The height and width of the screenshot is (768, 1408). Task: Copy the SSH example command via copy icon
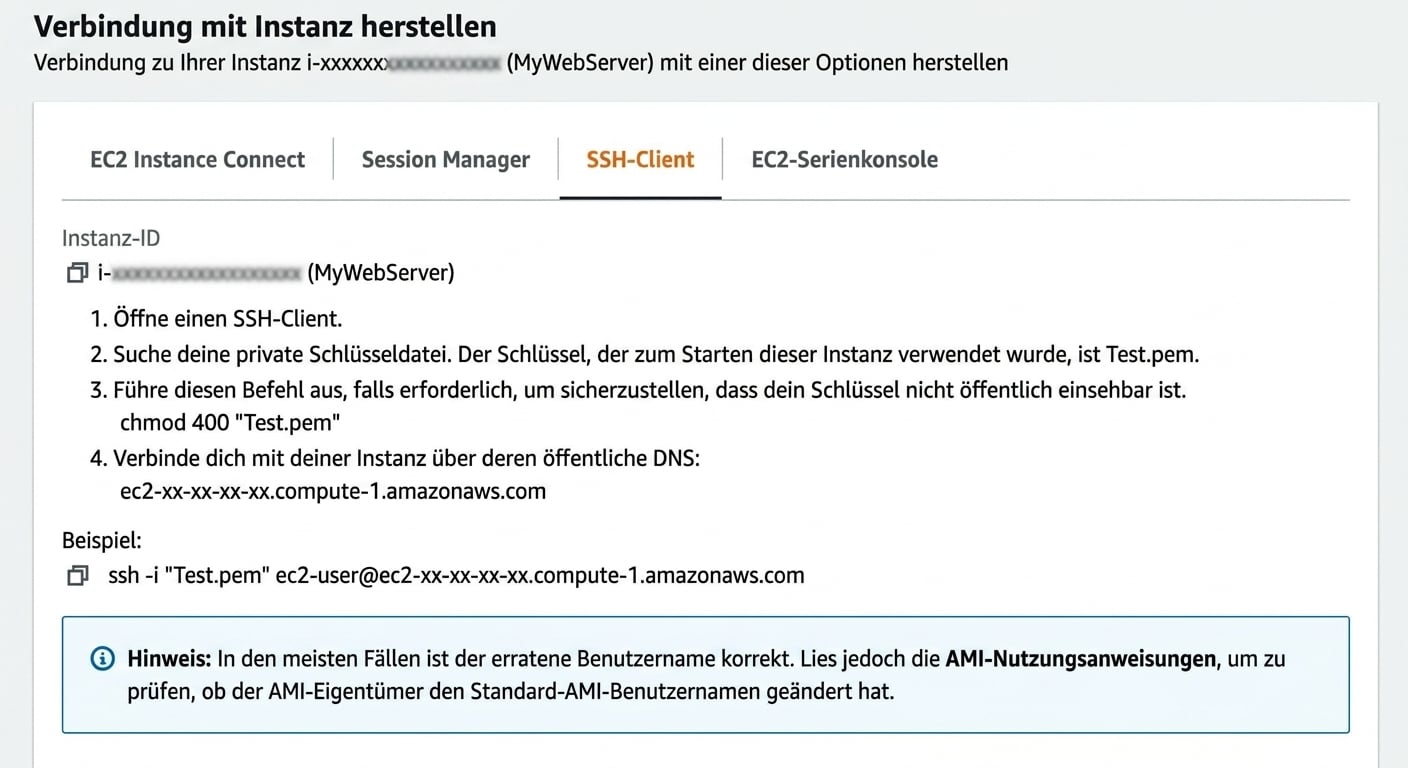[x=77, y=575]
